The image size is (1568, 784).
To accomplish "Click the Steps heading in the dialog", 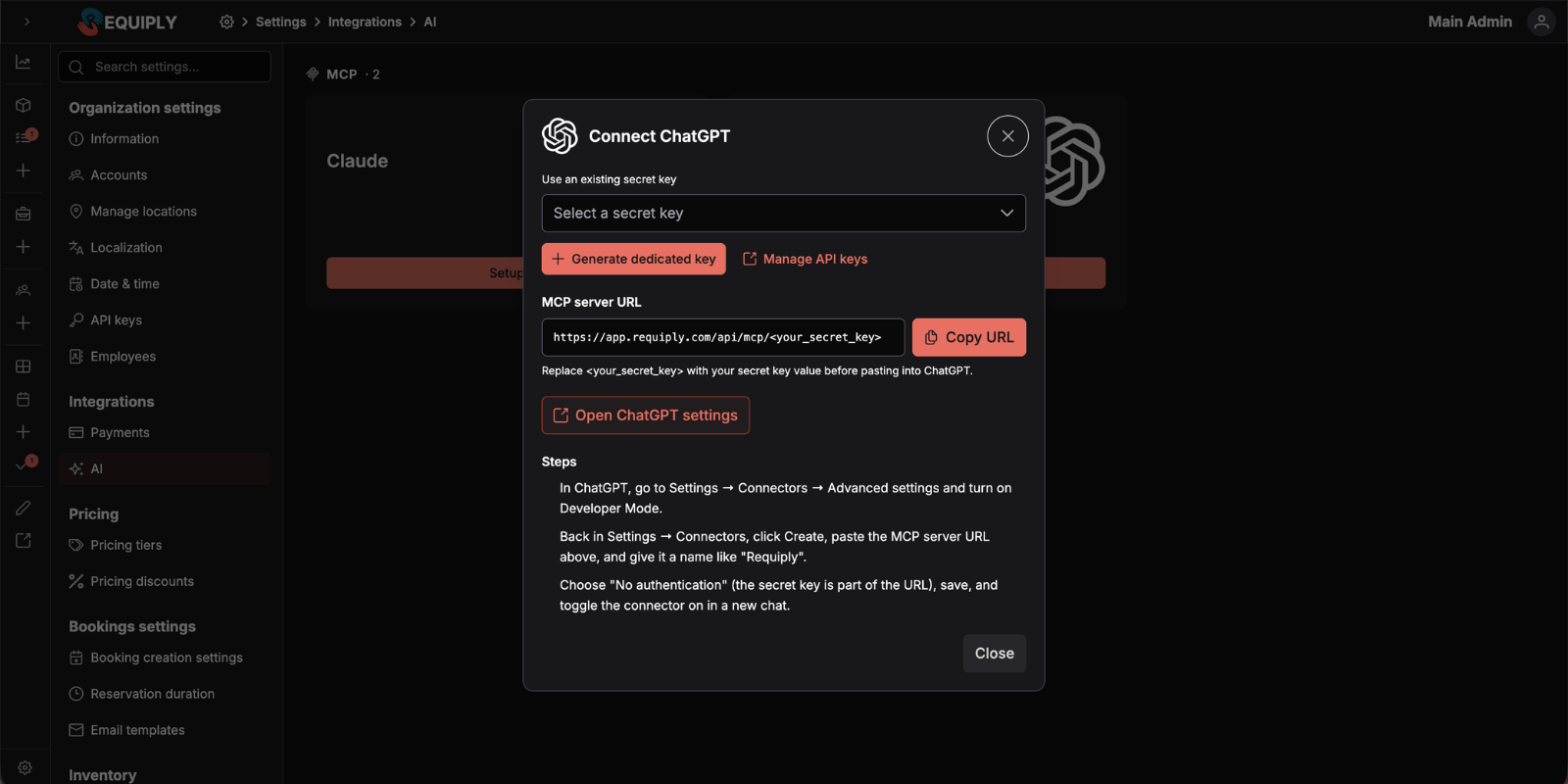I will coord(560,462).
